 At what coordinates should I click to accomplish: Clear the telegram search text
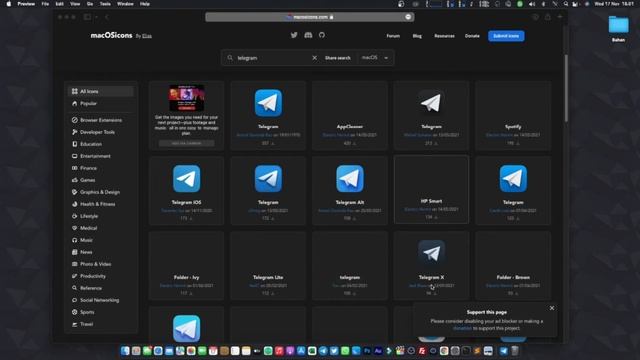point(314,58)
